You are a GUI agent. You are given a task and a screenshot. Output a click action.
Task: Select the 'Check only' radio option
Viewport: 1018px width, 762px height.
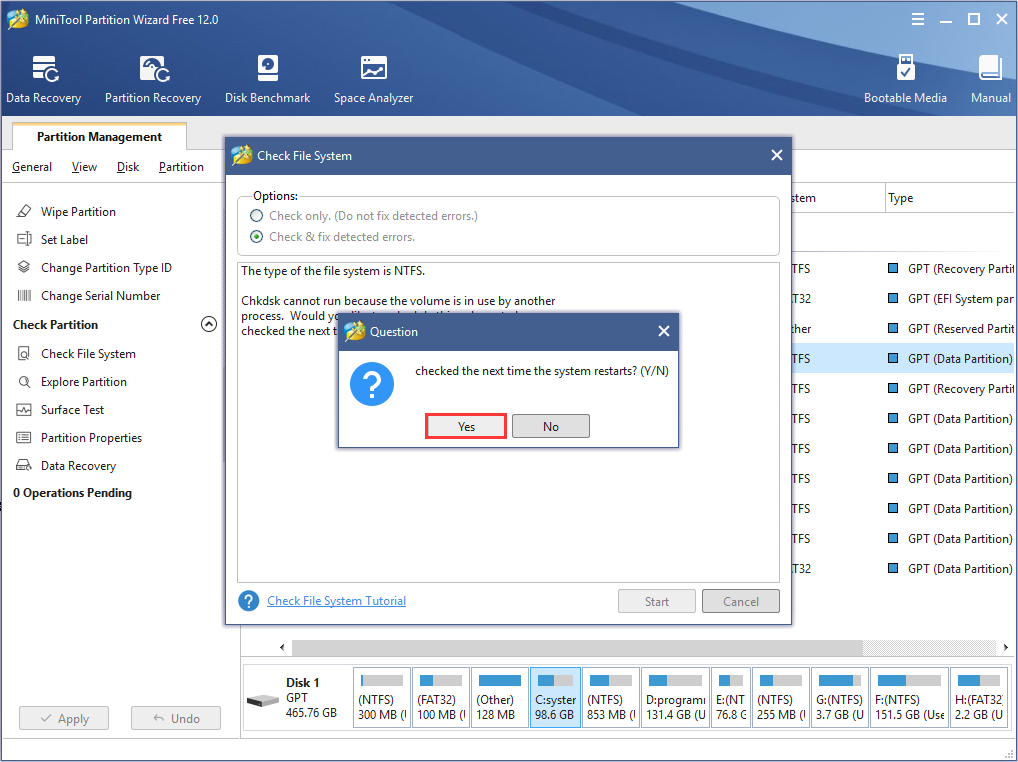pyautogui.click(x=257, y=216)
